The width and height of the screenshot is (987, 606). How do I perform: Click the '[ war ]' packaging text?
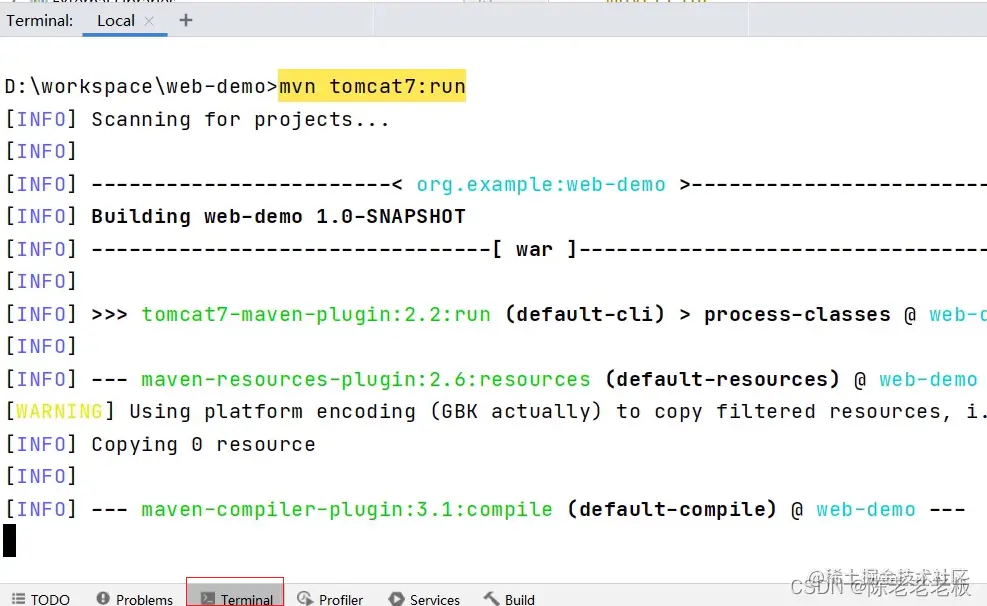coord(534,249)
